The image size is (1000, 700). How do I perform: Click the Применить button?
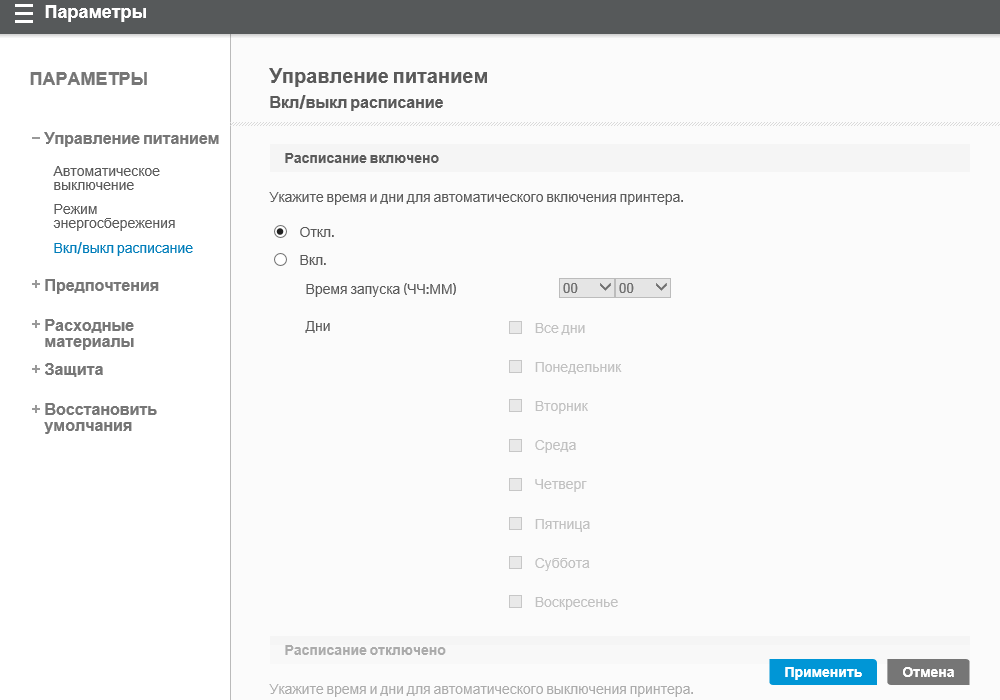822,672
